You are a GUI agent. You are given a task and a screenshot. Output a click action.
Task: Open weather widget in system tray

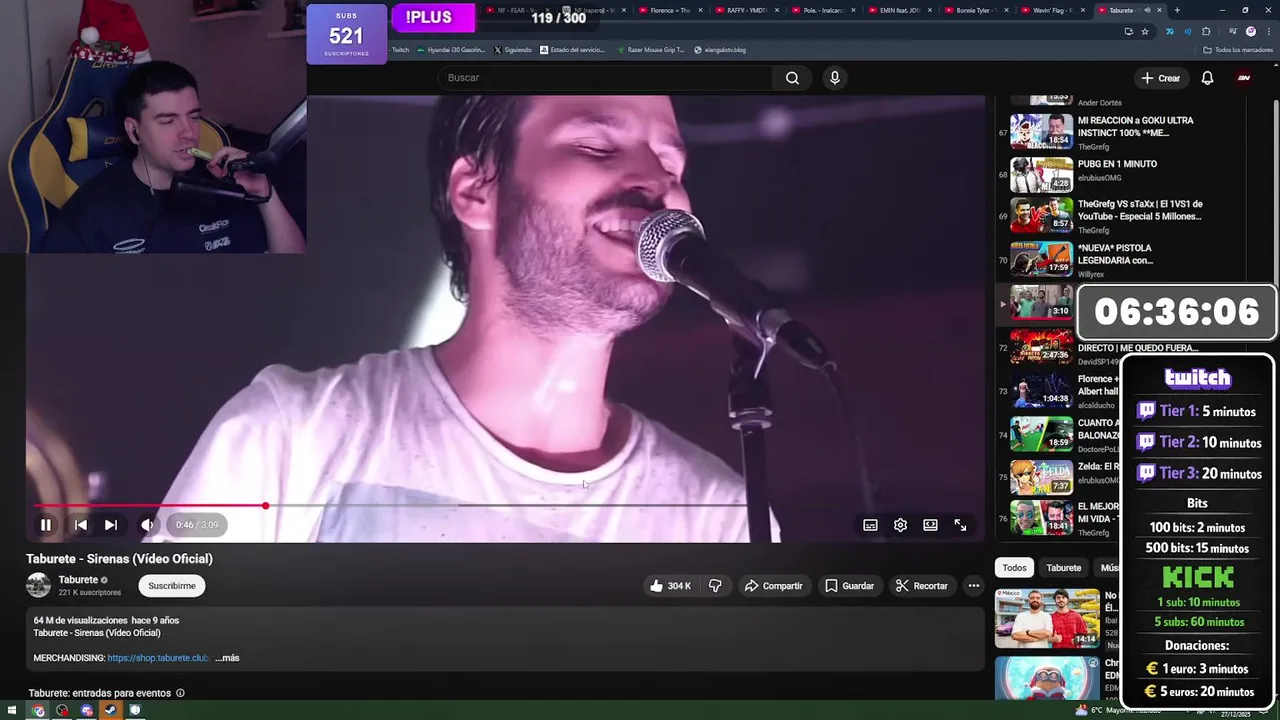point(1118,711)
